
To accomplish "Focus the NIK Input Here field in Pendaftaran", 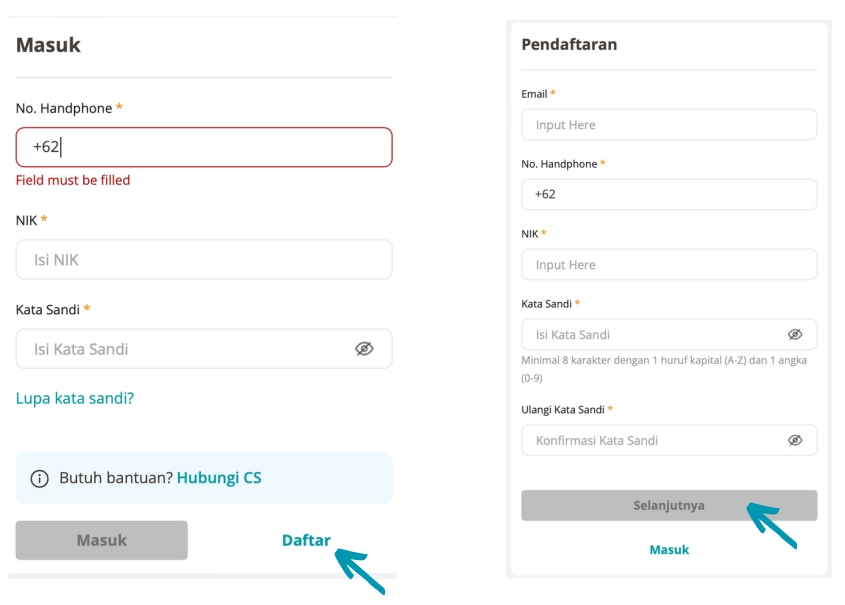I will (669, 265).
